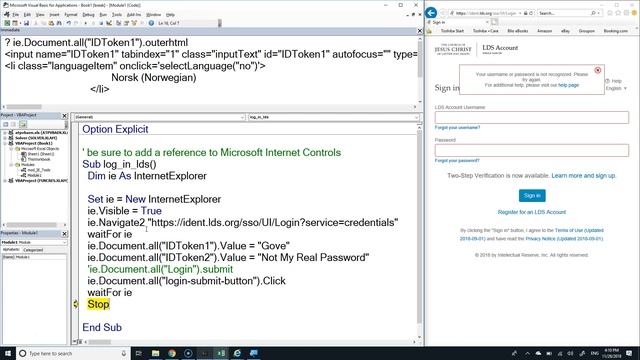Open Chrome from the taskbar

[x=172, y=353]
